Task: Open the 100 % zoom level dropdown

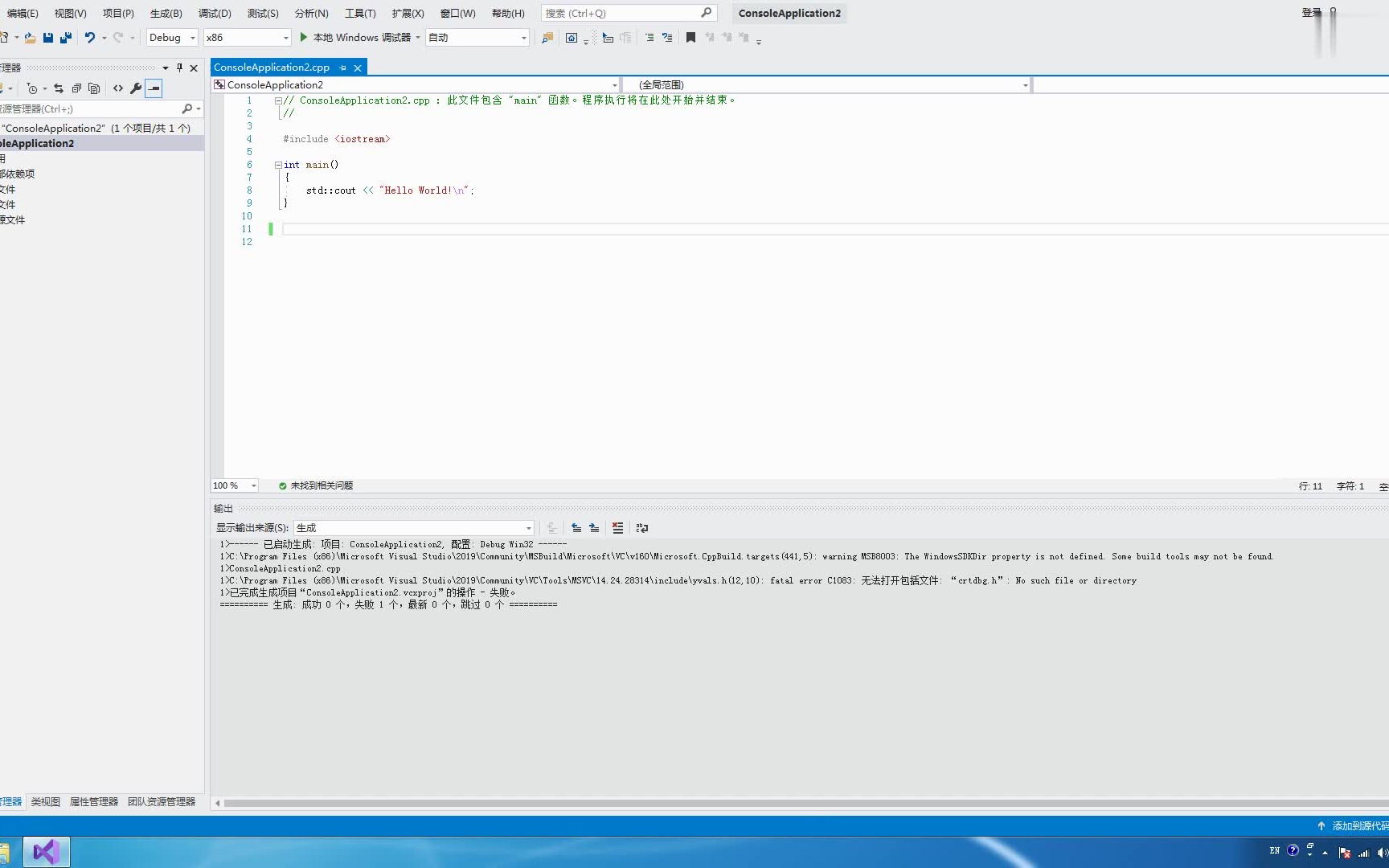Action: [x=235, y=485]
